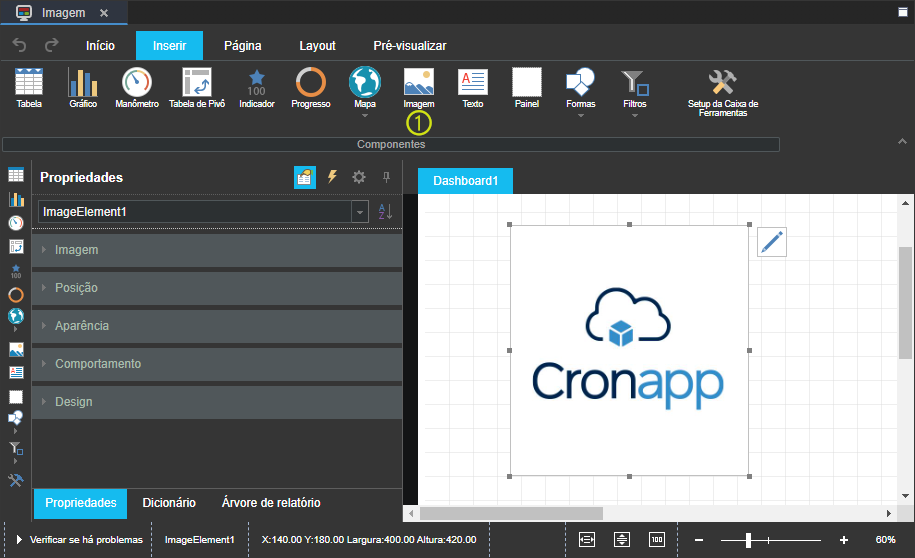Insert an Indicador component
915x558 pixels.
click(257, 88)
